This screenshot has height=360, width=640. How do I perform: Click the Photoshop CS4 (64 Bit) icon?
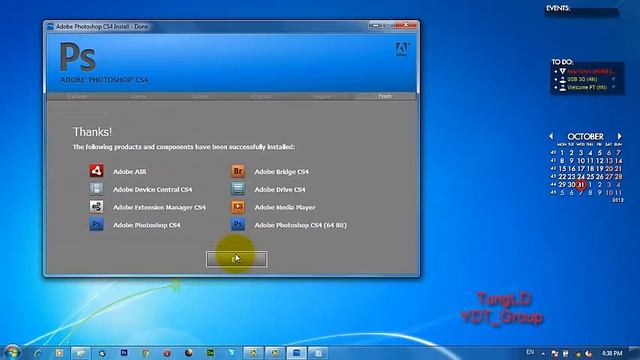238,224
